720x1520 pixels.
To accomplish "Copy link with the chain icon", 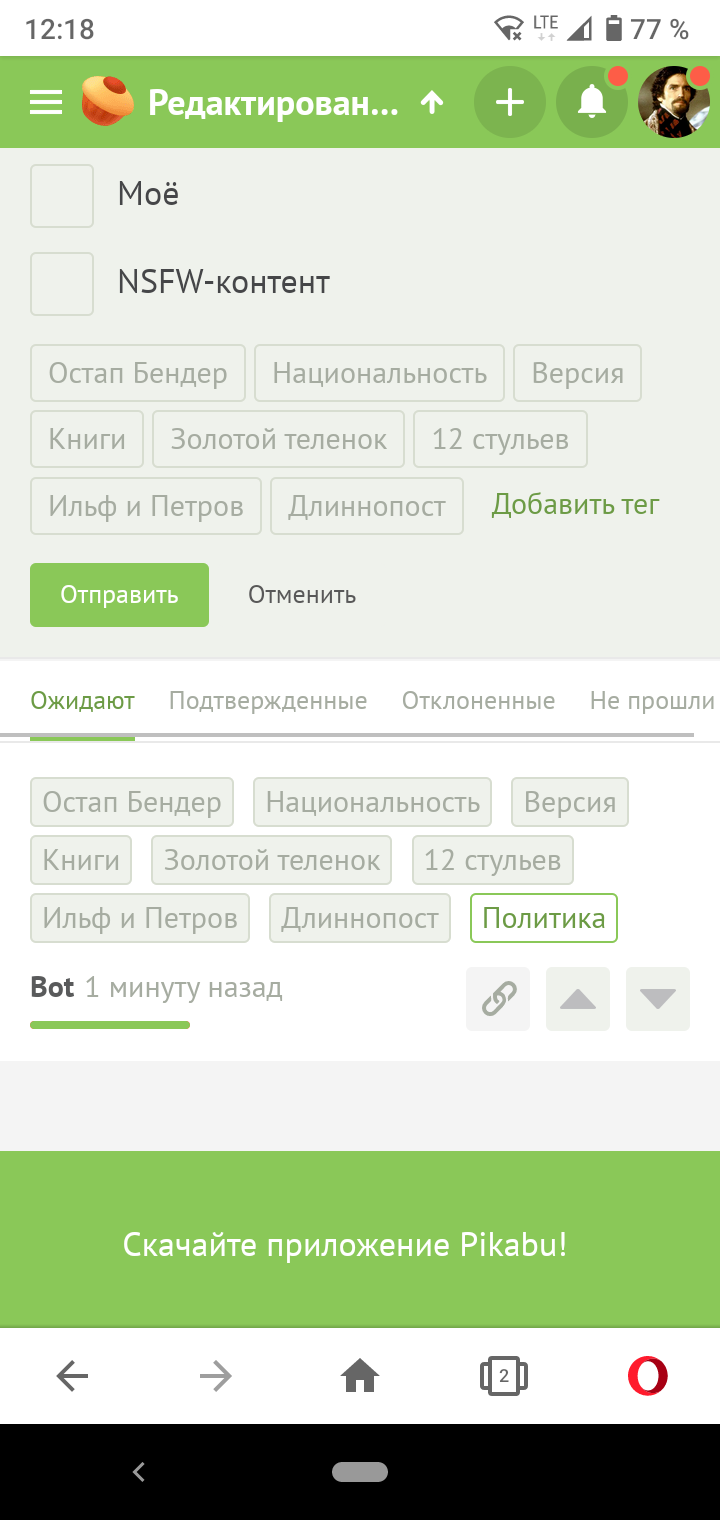I will point(498,998).
